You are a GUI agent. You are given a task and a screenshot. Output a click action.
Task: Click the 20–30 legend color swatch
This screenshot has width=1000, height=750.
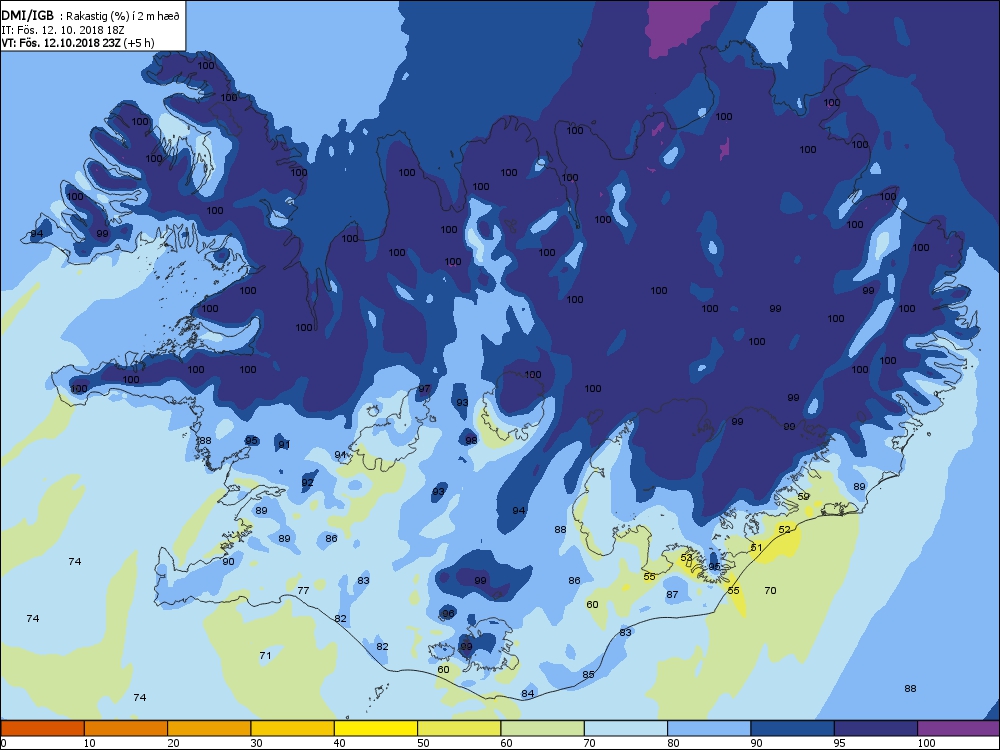pyautogui.click(x=209, y=728)
